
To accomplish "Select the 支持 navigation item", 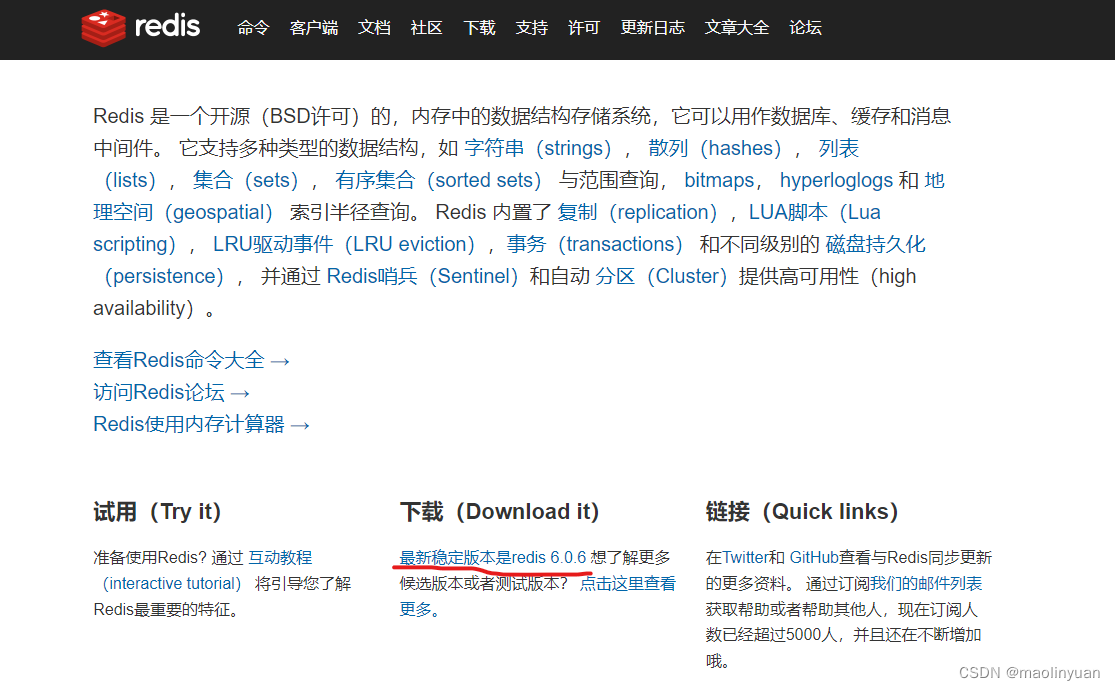I will [x=532, y=28].
